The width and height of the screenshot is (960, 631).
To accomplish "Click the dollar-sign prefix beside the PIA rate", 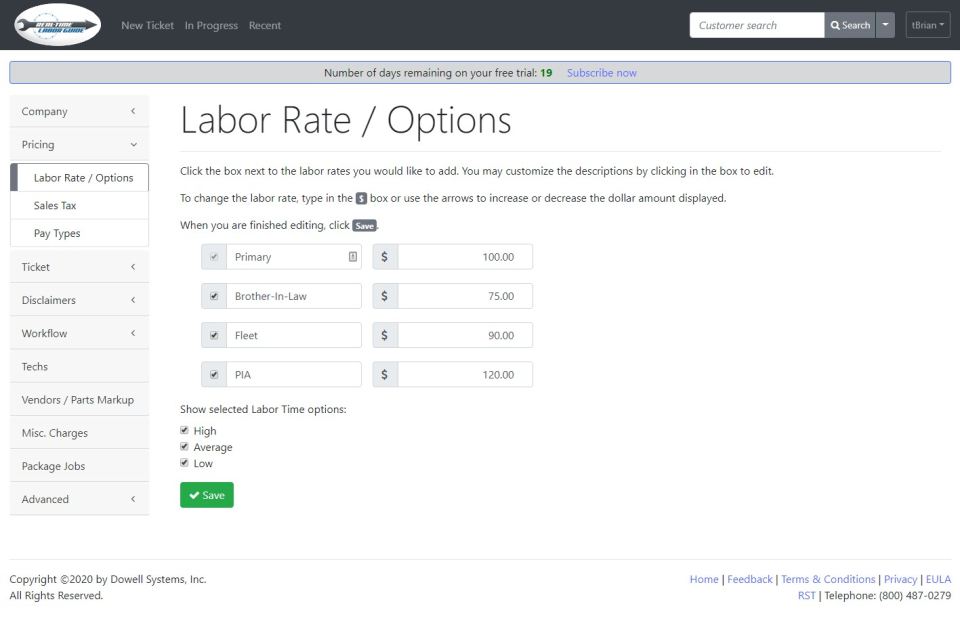I will click(384, 374).
